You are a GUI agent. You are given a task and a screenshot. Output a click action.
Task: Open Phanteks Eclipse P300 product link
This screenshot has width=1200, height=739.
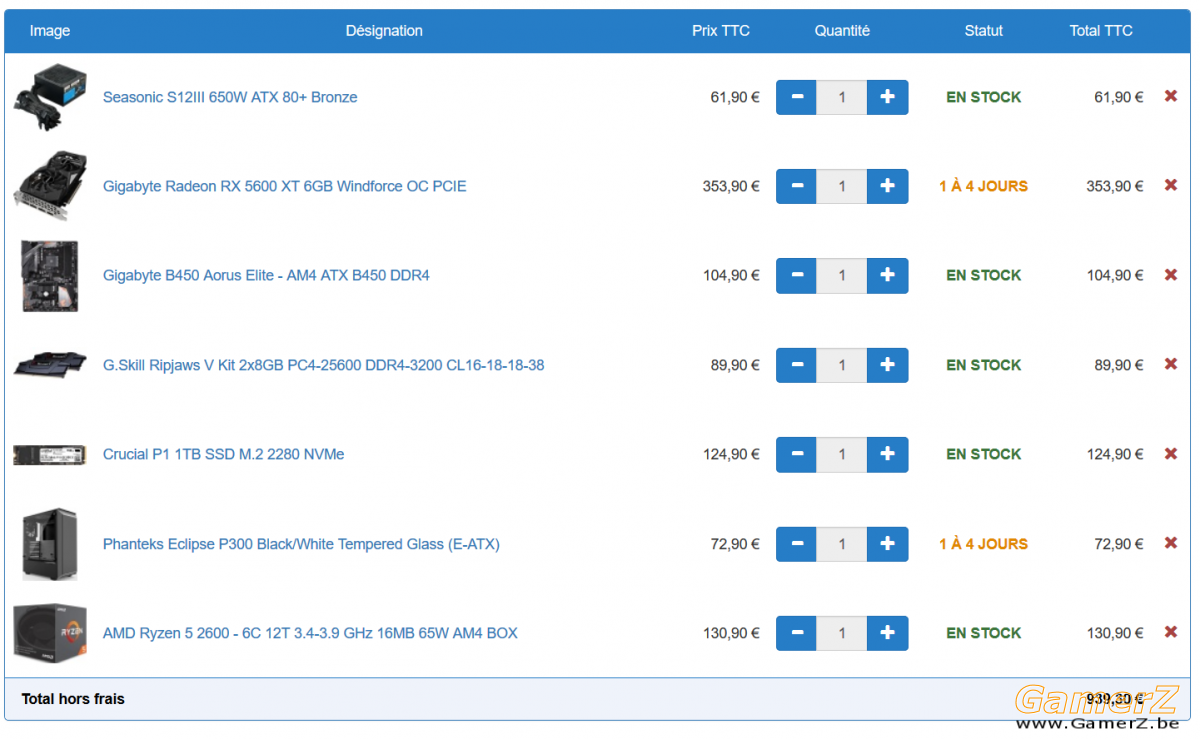click(301, 544)
